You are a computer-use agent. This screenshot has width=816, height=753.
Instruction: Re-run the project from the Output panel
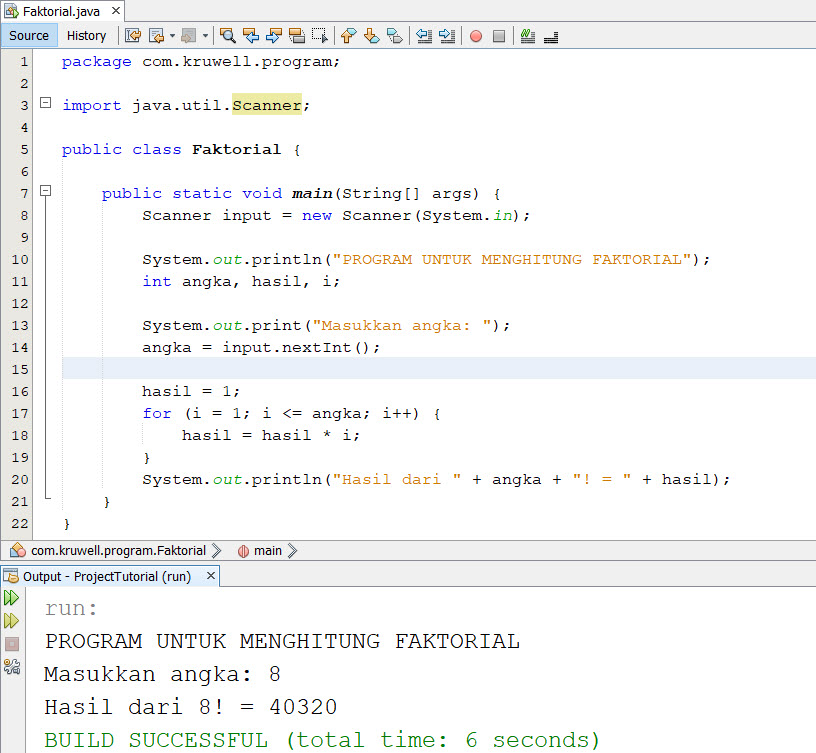click(x=11, y=598)
